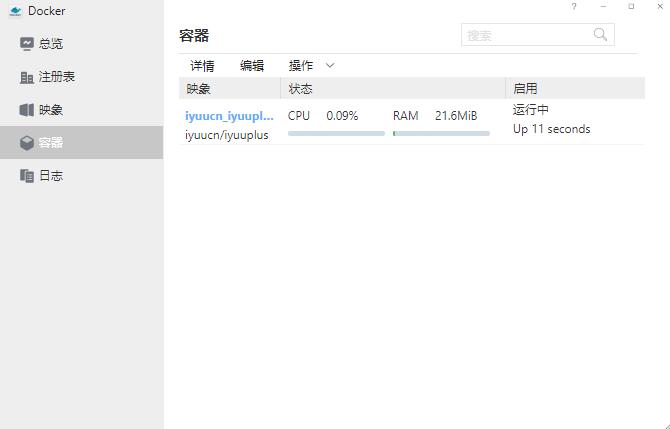Click the RAM usage progress bar
The image size is (670, 429).
pyautogui.click(x=441, y=133)
